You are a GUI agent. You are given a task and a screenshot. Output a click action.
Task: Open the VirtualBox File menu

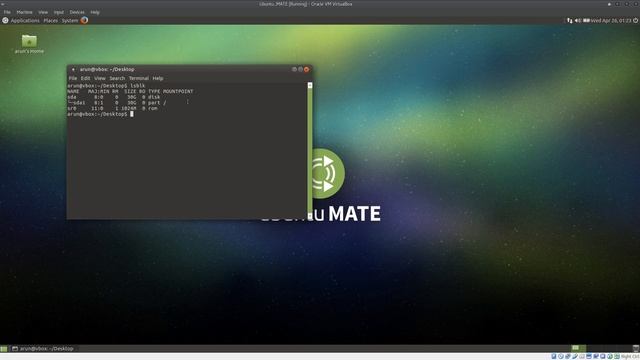7,12
